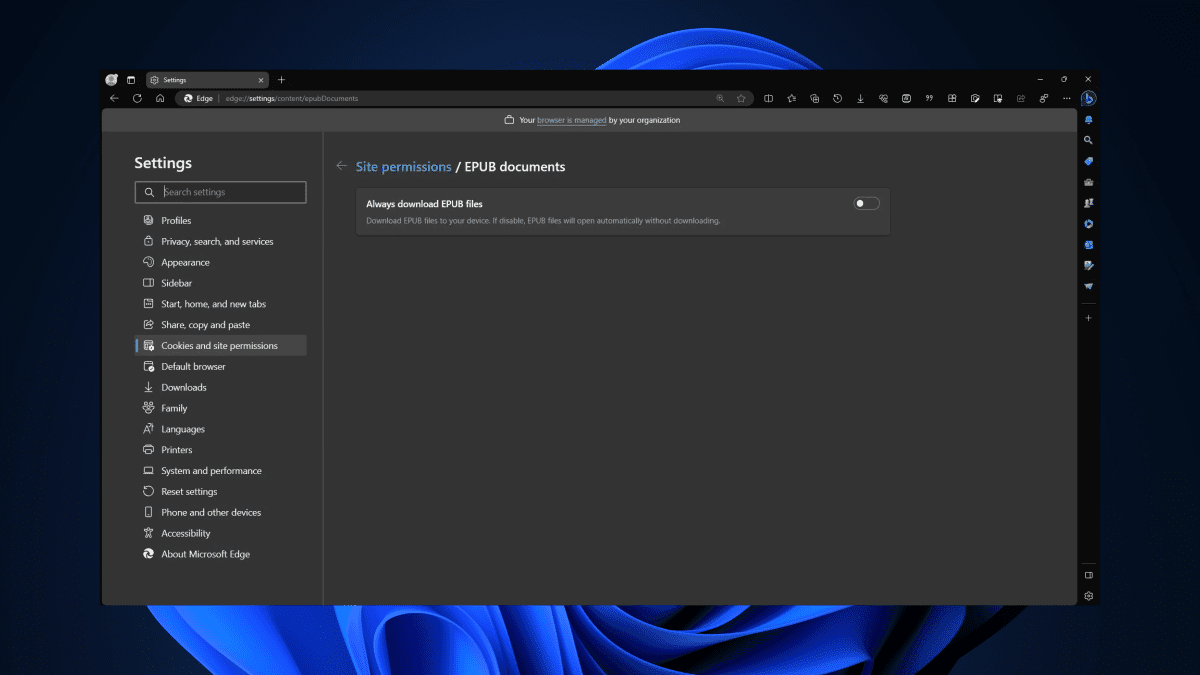
Task: Open Settings and more three-dot menu
Action: coord(1066,99)
